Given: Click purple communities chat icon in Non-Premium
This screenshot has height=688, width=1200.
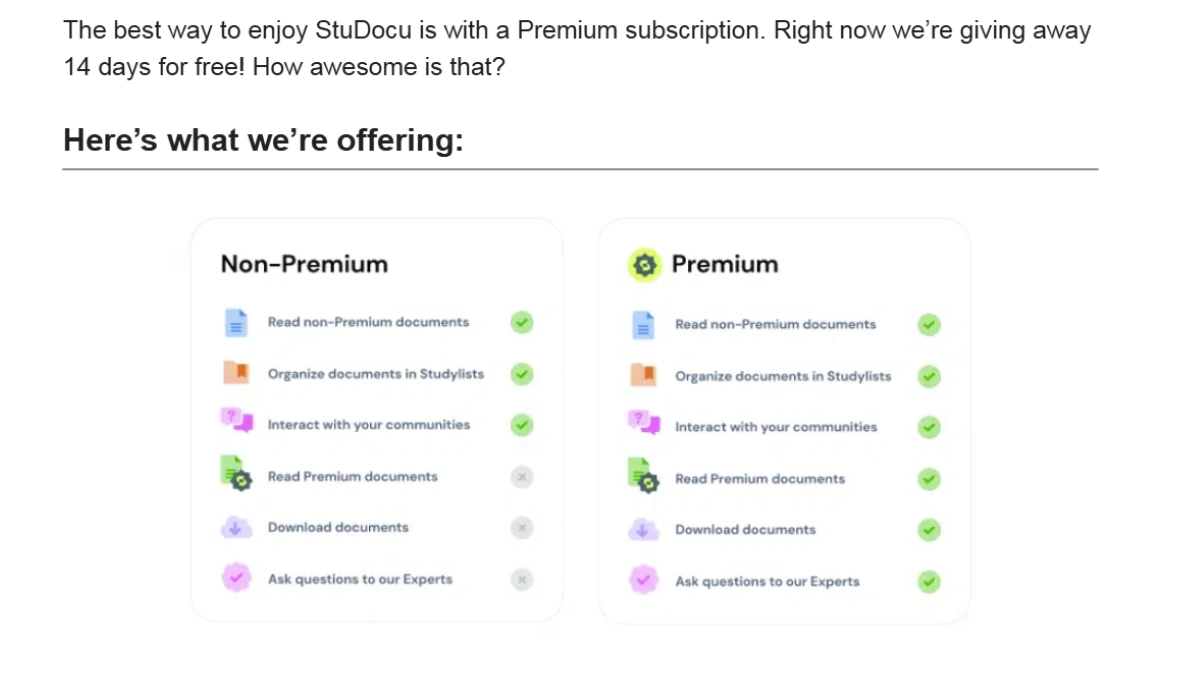Looking at the screenshot, I should pyautogui.click(x=235, y=420).
